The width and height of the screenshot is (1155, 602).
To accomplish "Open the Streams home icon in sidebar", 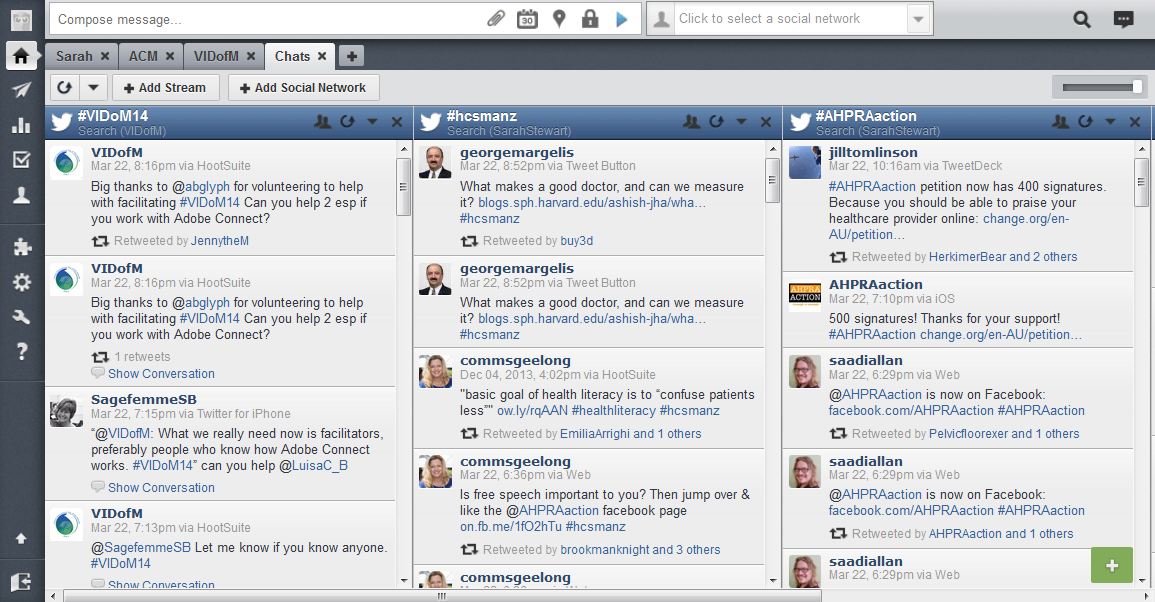I will 21,56.
